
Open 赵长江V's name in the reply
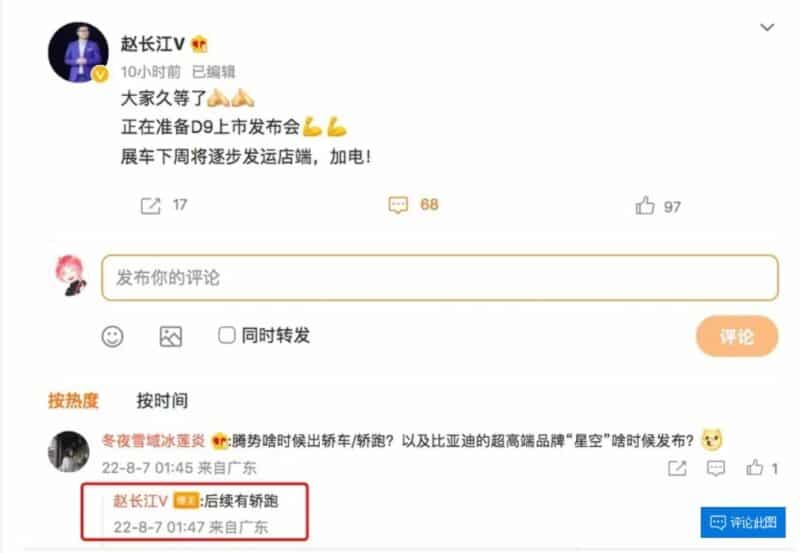point(140,501)
